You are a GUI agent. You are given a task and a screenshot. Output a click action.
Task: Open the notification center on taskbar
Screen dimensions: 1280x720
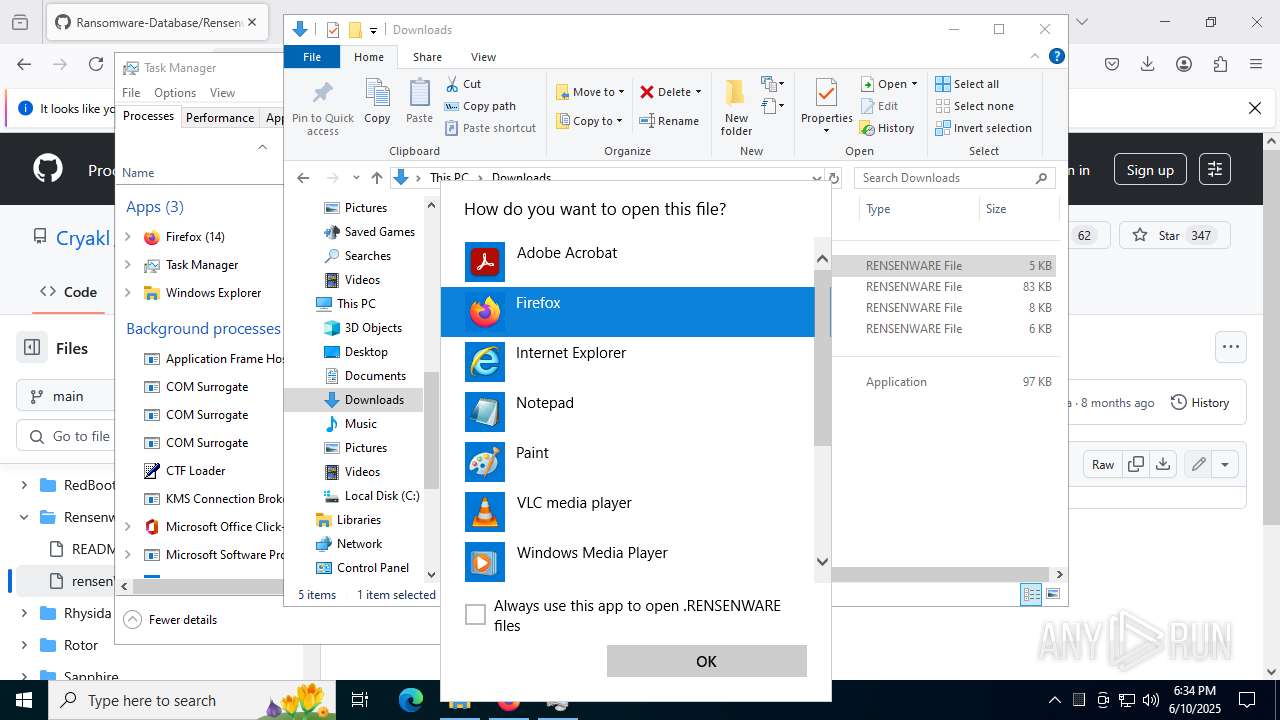(1247, 700)
